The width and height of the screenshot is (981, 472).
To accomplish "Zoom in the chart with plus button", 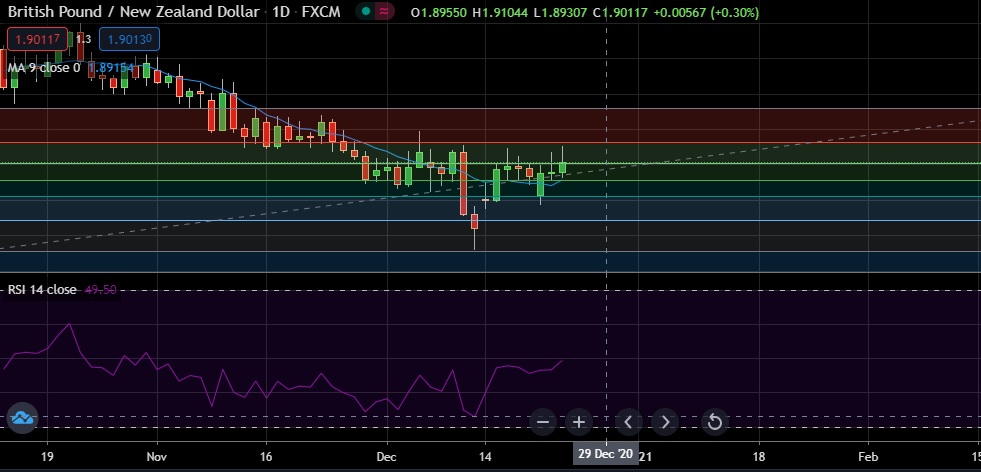I will coord(579,423).
